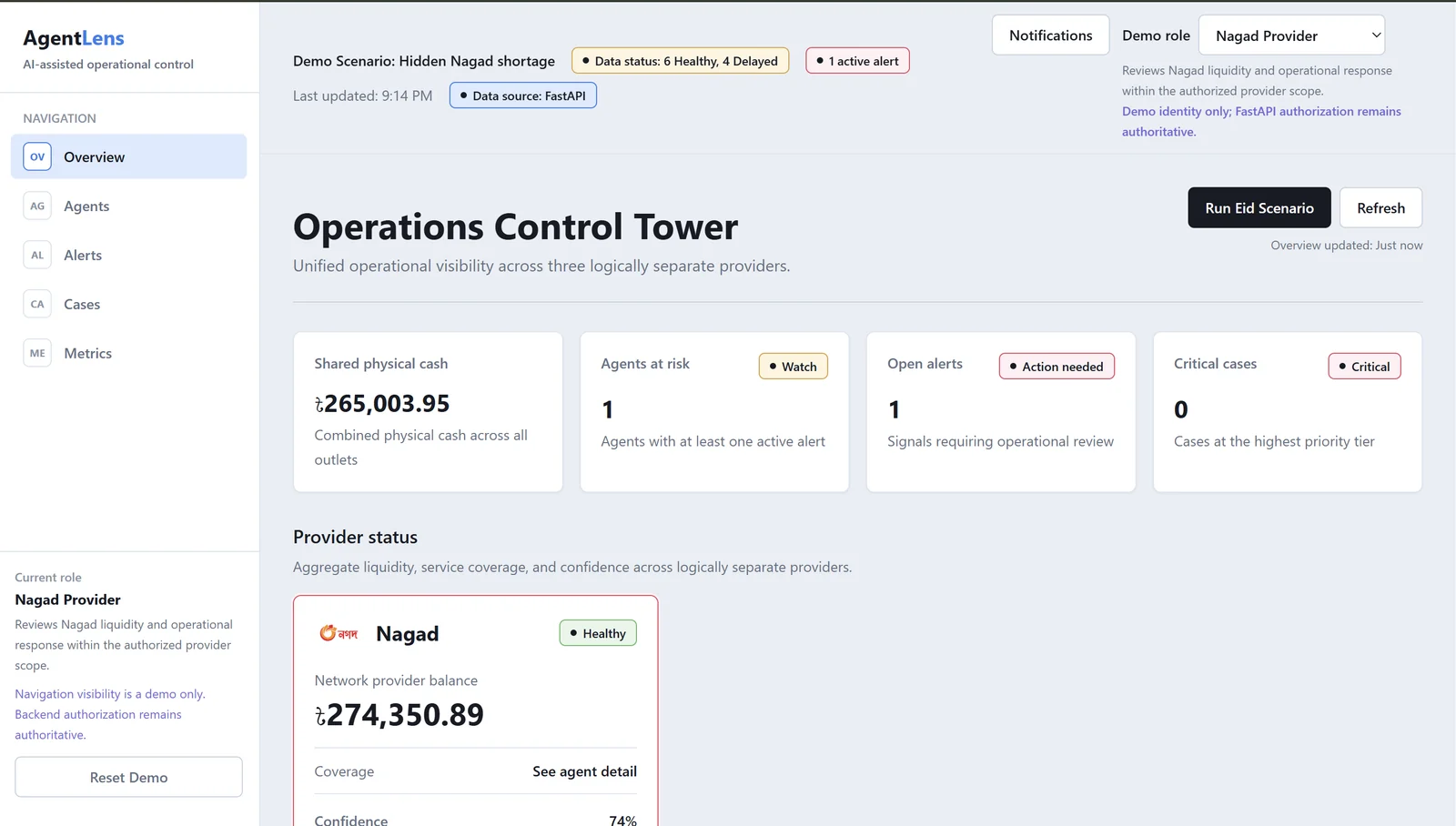
Task: Click the Nagad balance ৳274,350.89
Action: click(399, 715)
